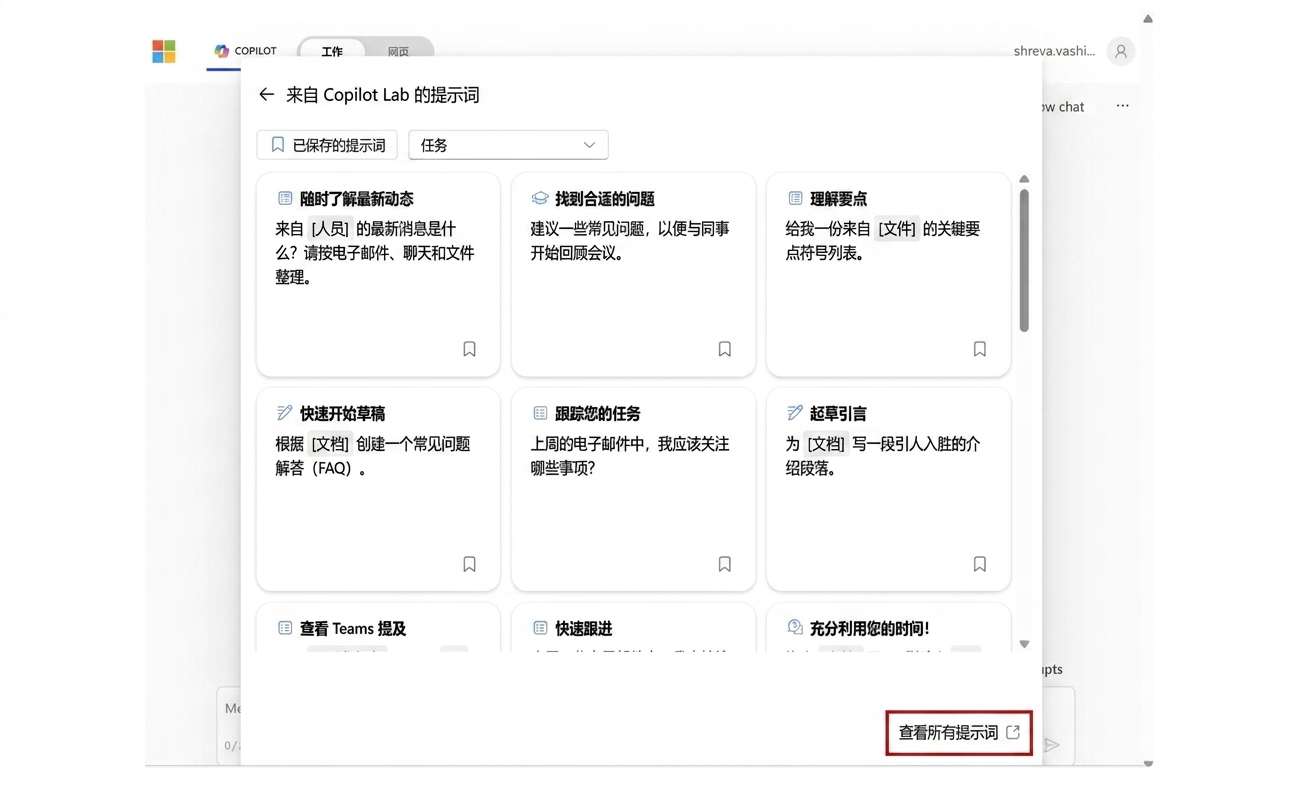The width and height of the screenshot is (1304, 800).
Task: Click the send message arrow icon
Action: (x=1051, y=744)
